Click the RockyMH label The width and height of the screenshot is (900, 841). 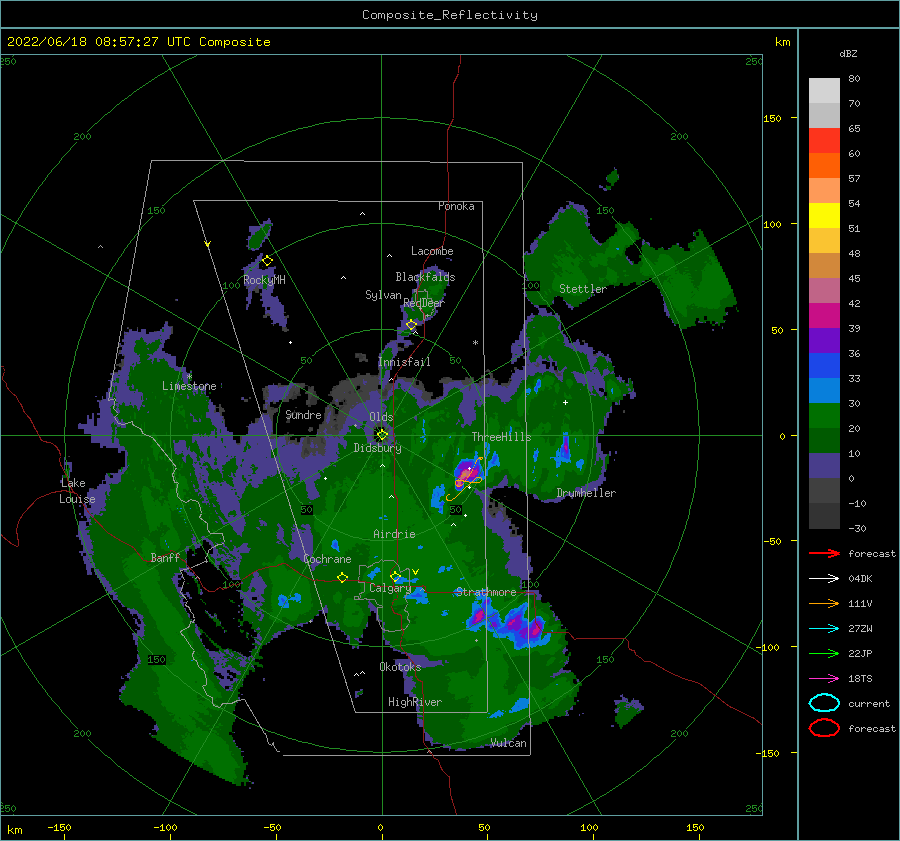pos(264,280)
